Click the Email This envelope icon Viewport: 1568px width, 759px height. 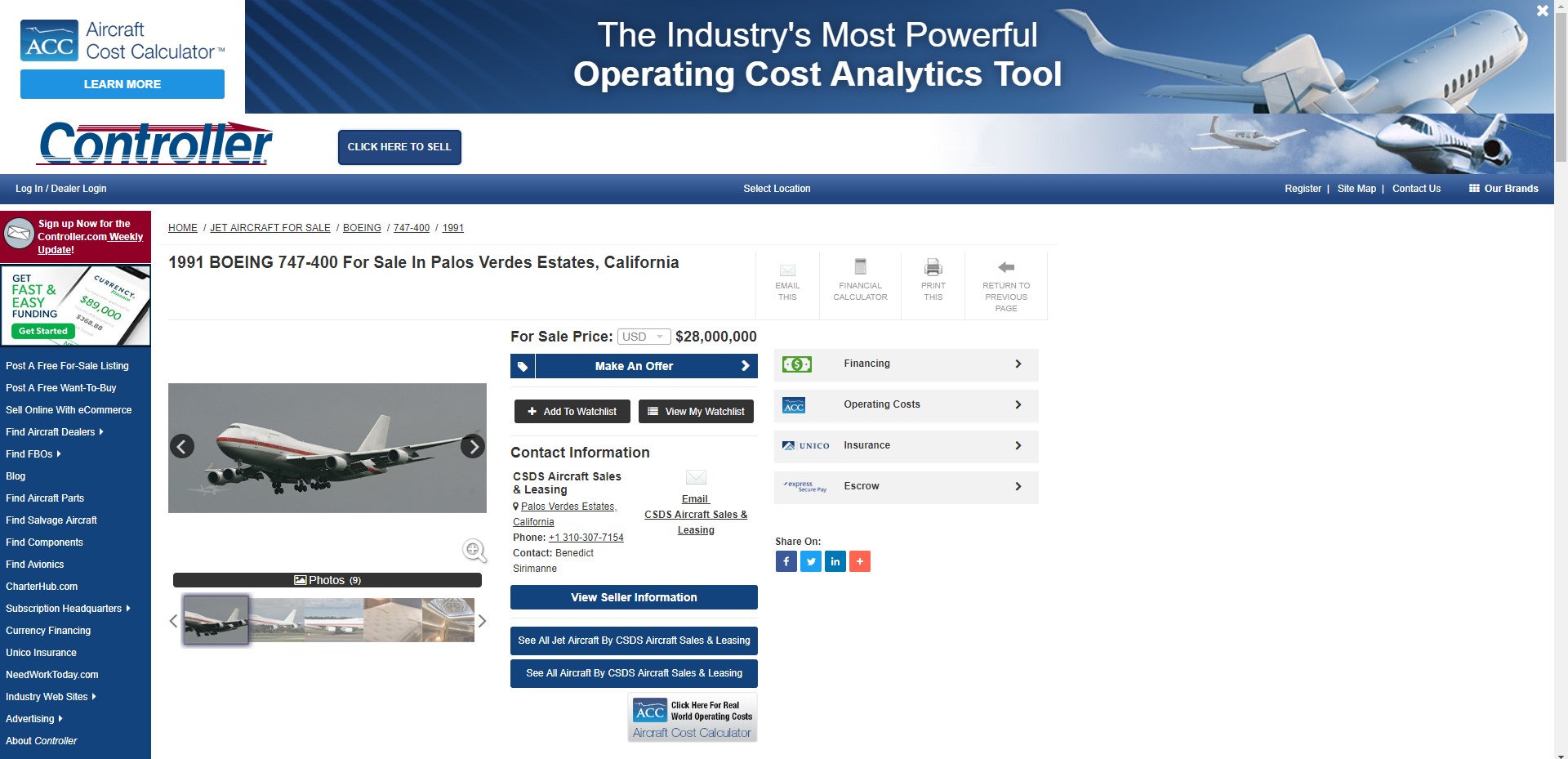click(787, 270)
